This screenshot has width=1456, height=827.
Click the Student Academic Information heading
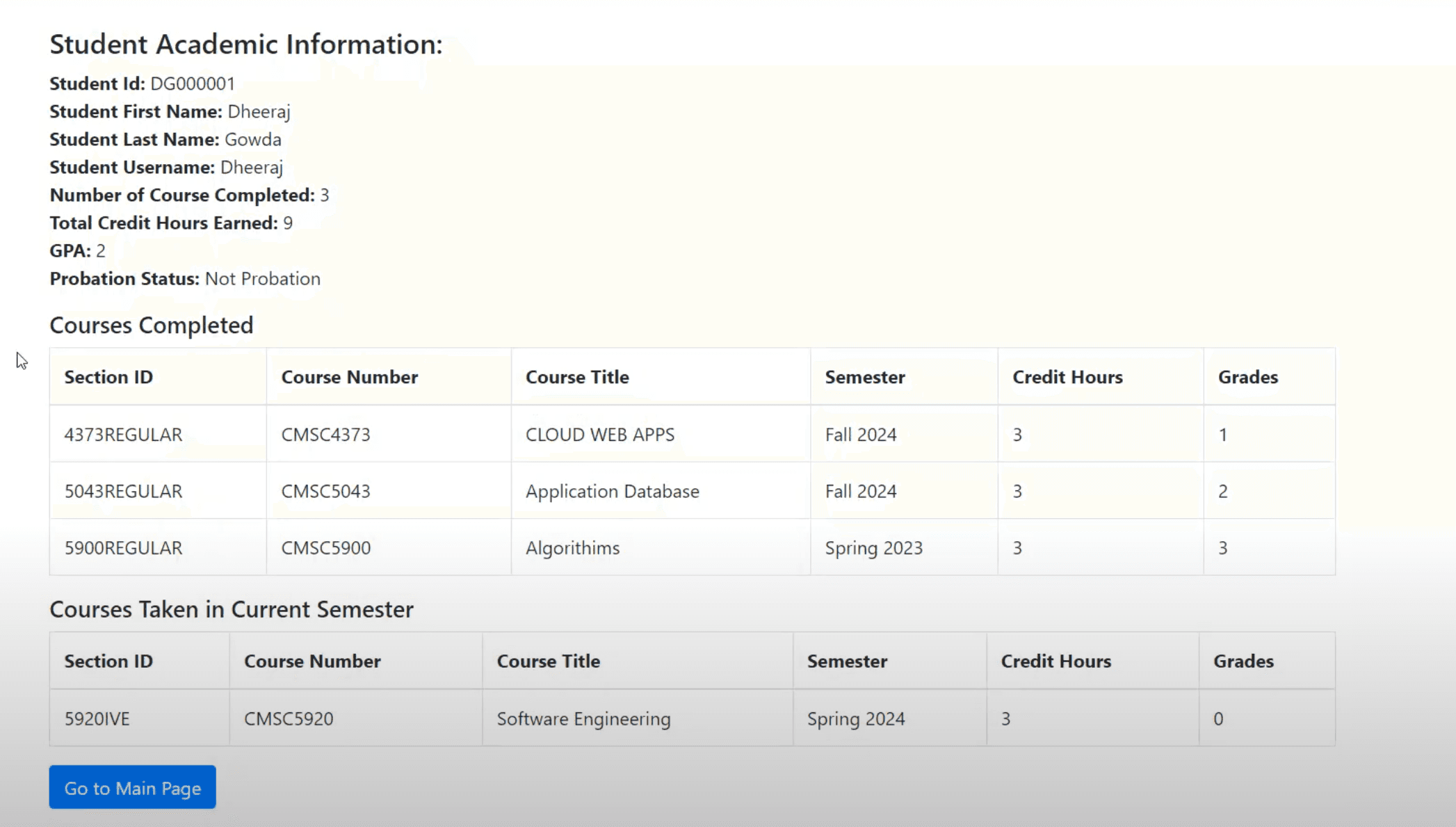[245, 44]
